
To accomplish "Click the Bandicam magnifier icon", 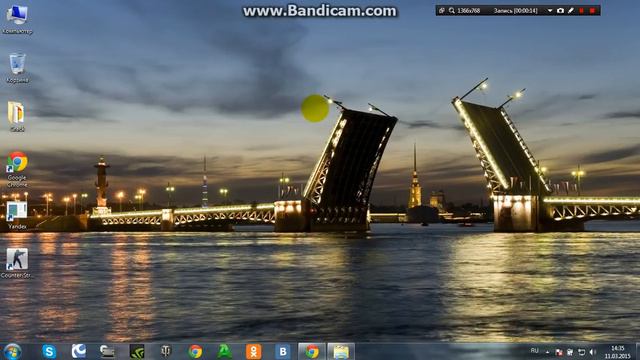I will (x=452, y=11).
